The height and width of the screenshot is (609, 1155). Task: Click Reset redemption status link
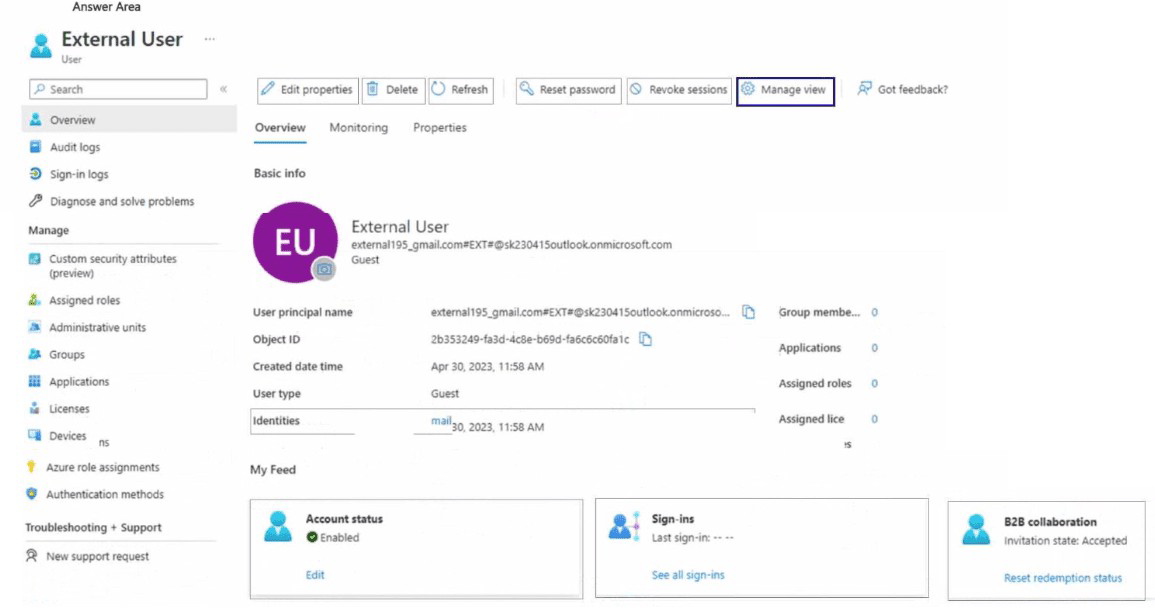click(1062, 578)
